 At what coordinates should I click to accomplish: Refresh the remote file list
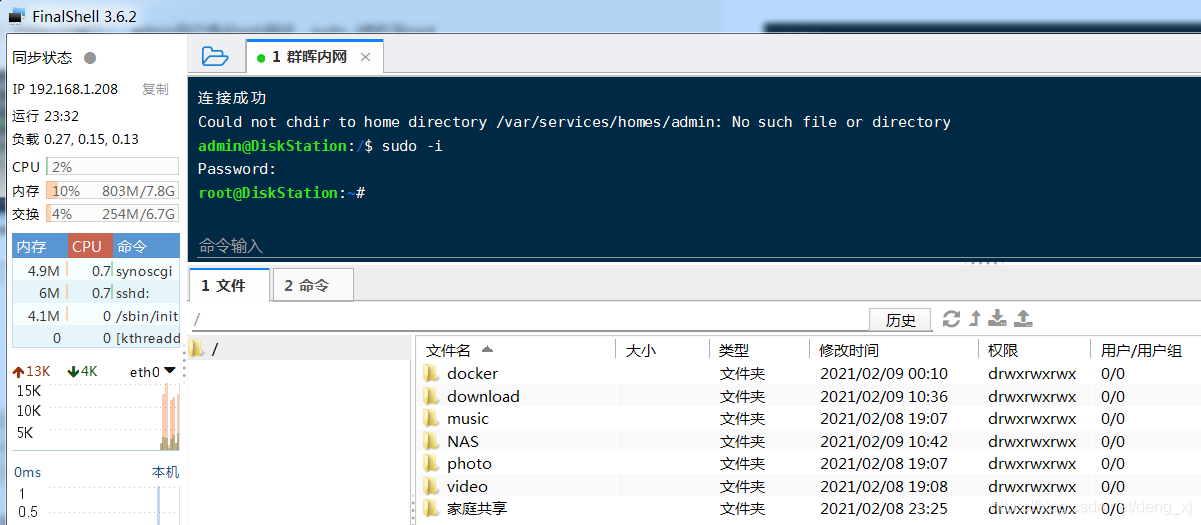tap(951, 319)
